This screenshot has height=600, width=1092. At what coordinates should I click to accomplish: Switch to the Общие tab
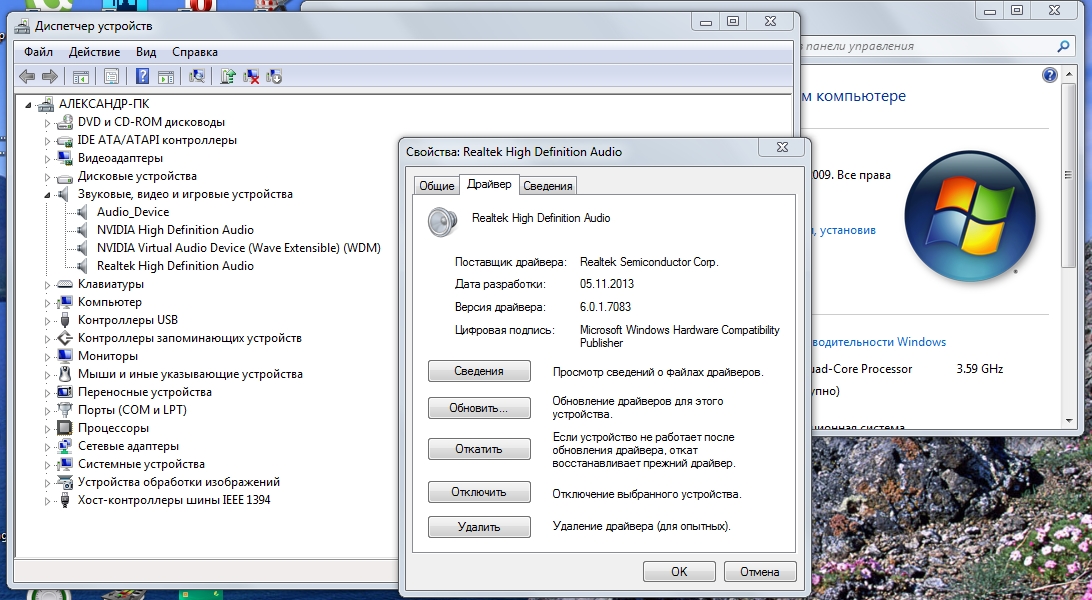point(437,186)
